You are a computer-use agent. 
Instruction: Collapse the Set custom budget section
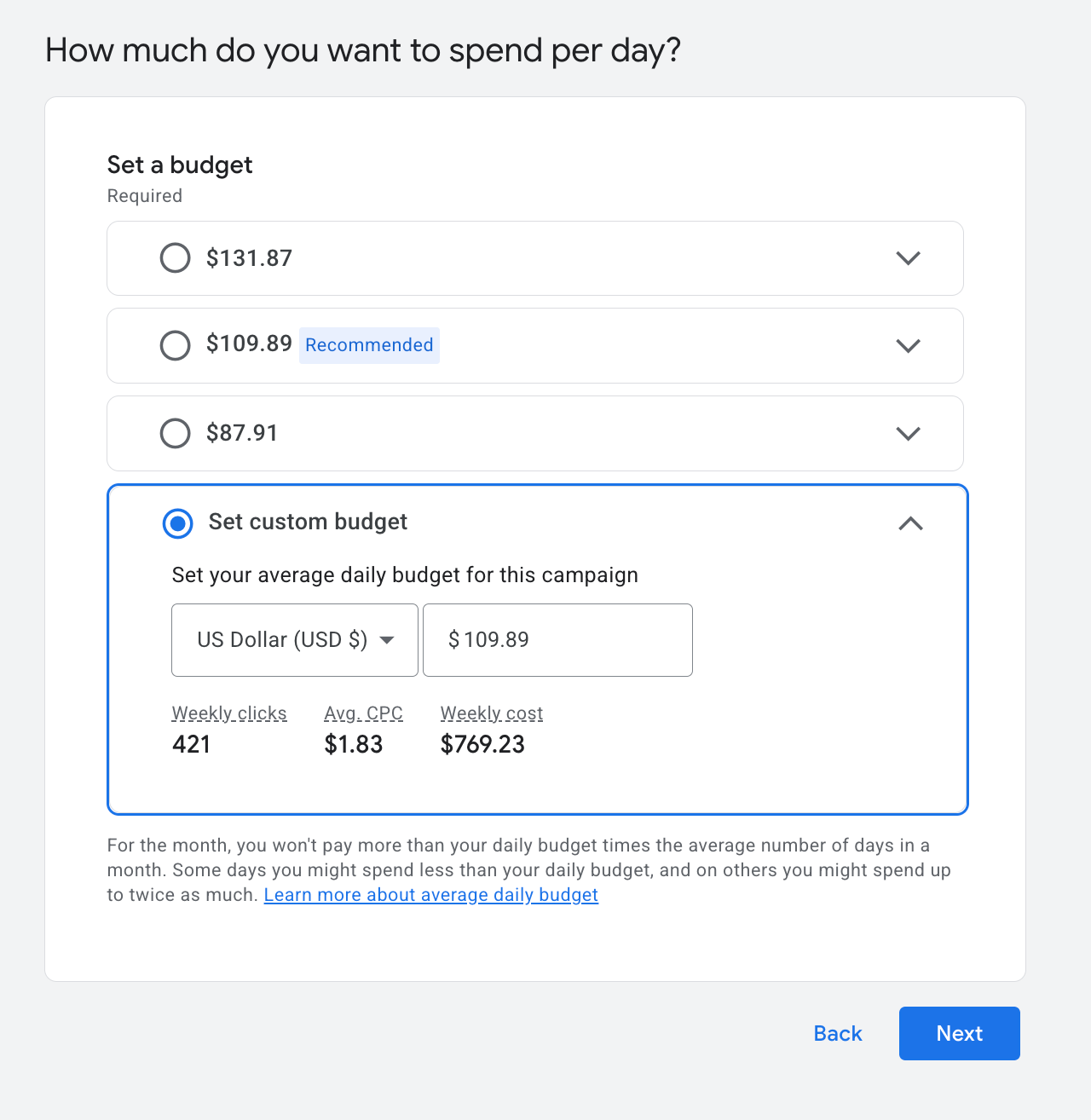coord(910,523)
